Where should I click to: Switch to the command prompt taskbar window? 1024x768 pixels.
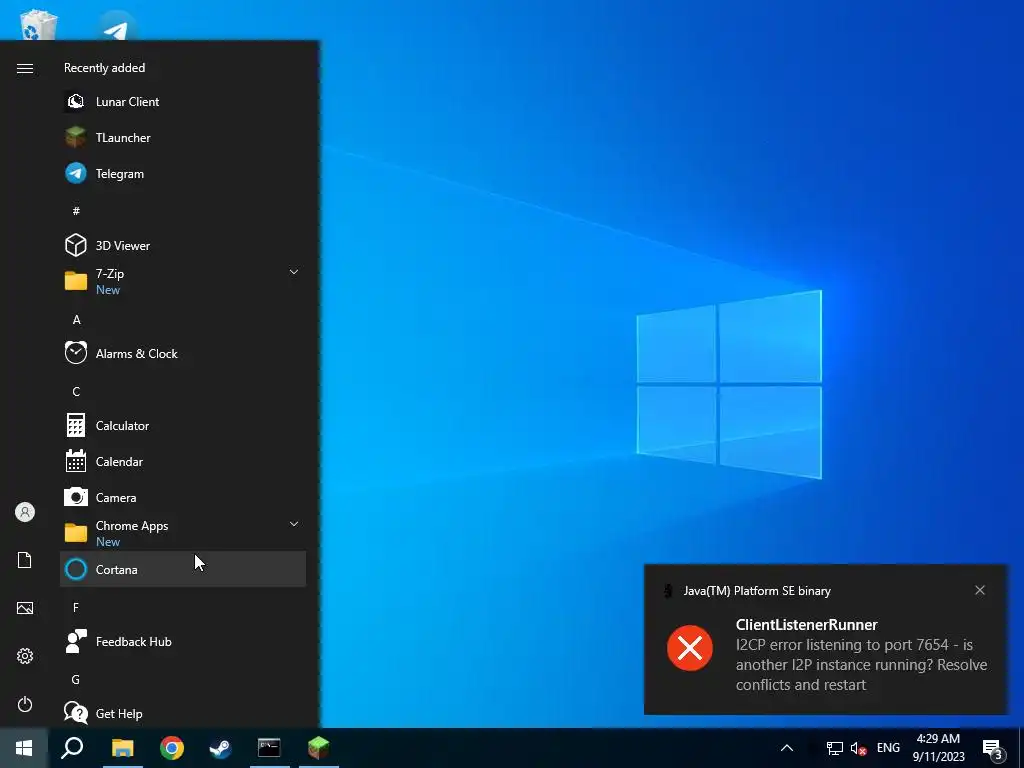[x=269, y=748]
